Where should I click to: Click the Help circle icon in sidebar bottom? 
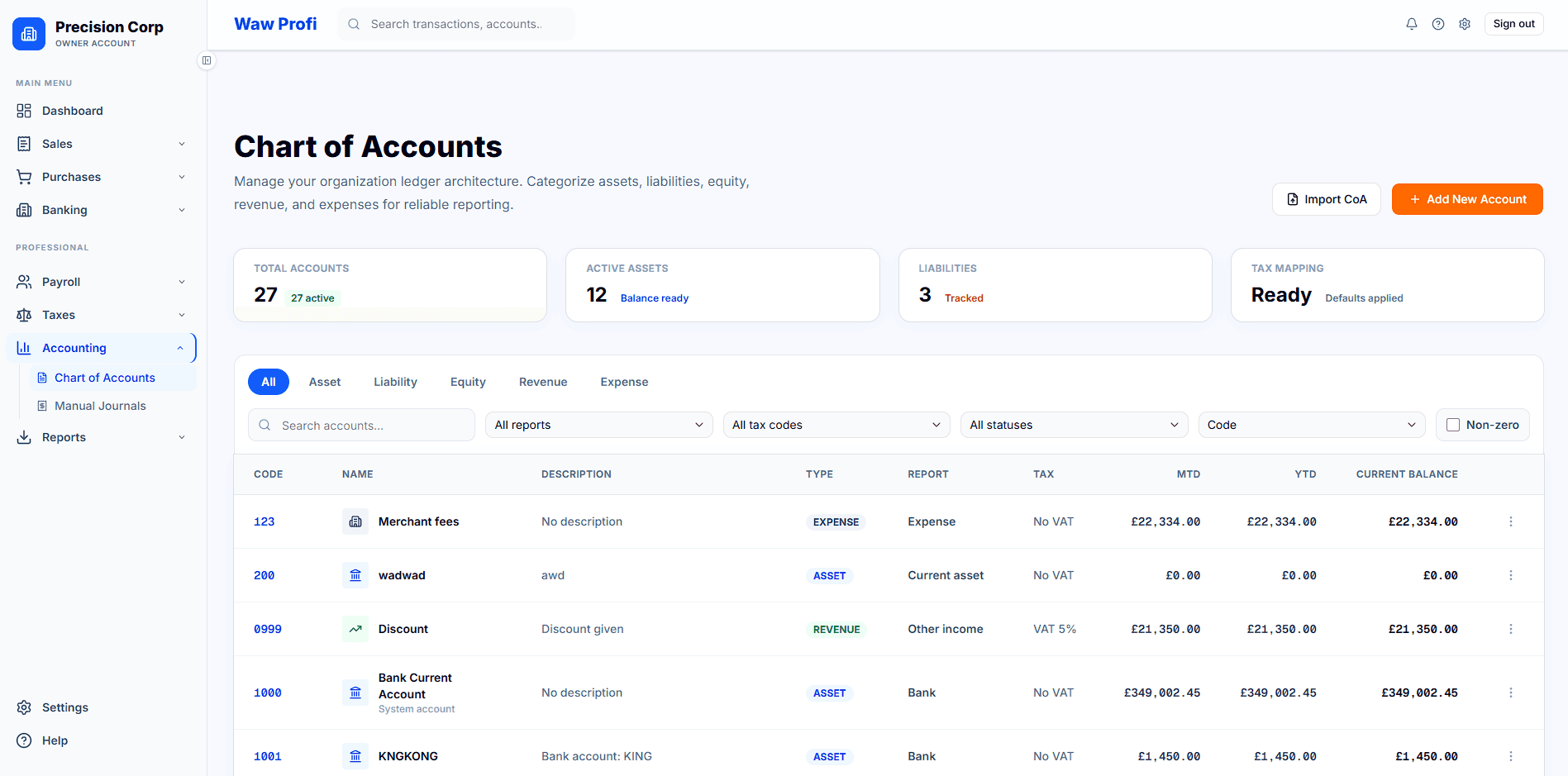24,740
